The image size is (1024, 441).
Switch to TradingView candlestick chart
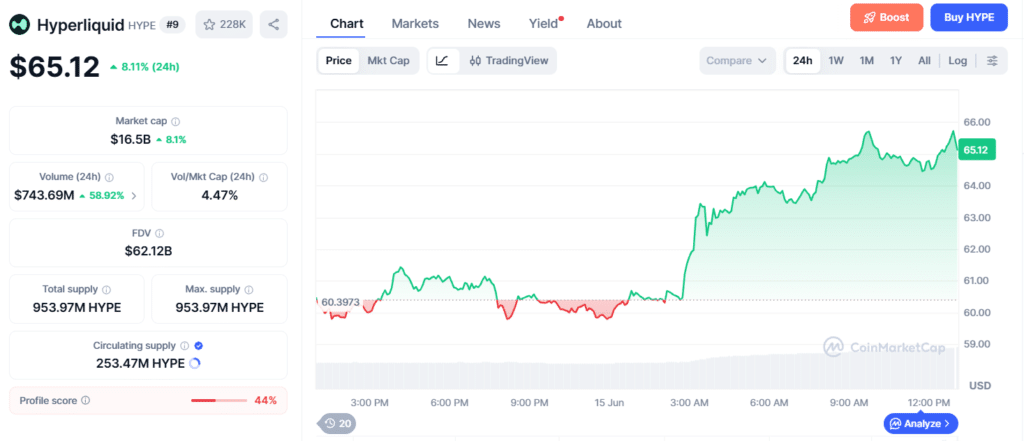[x=508, y=61]
